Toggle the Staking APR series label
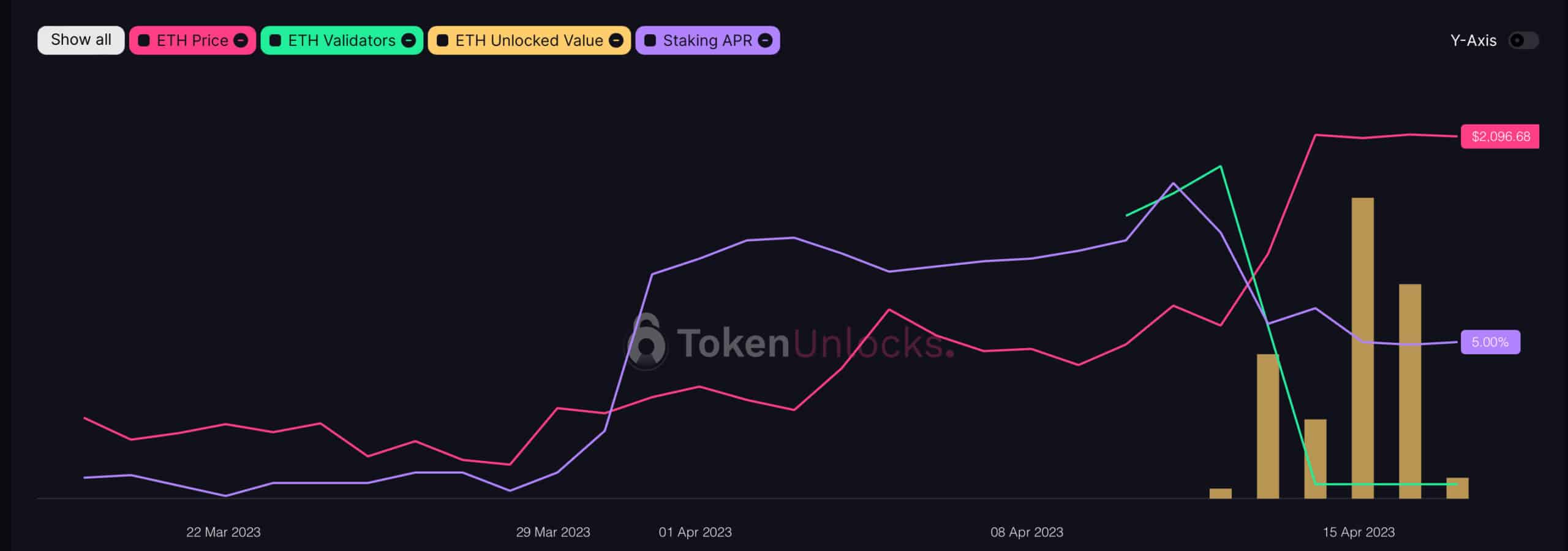This screenshot has width=1568, height=551. [707, 40]
